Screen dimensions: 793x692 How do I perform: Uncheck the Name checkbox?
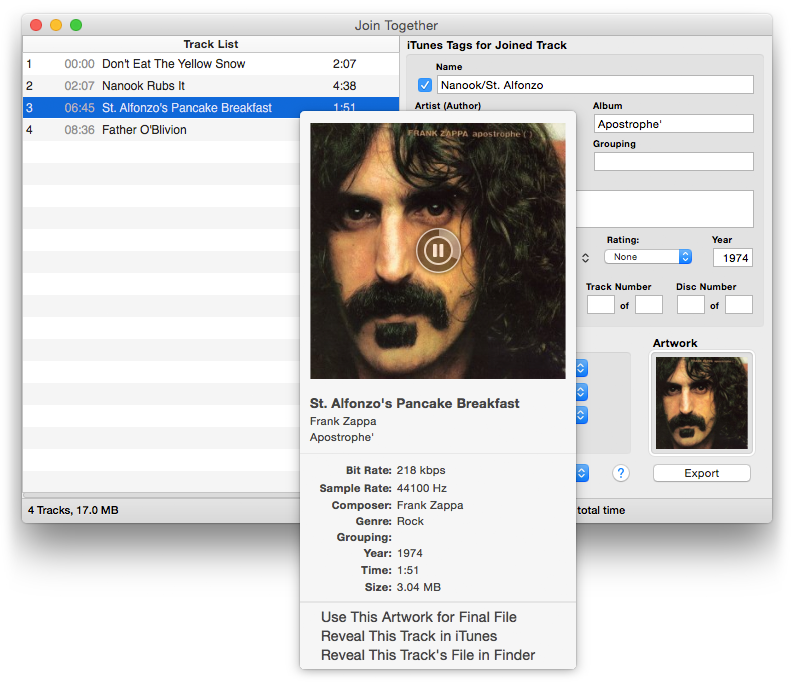click(x=425, y=85)
